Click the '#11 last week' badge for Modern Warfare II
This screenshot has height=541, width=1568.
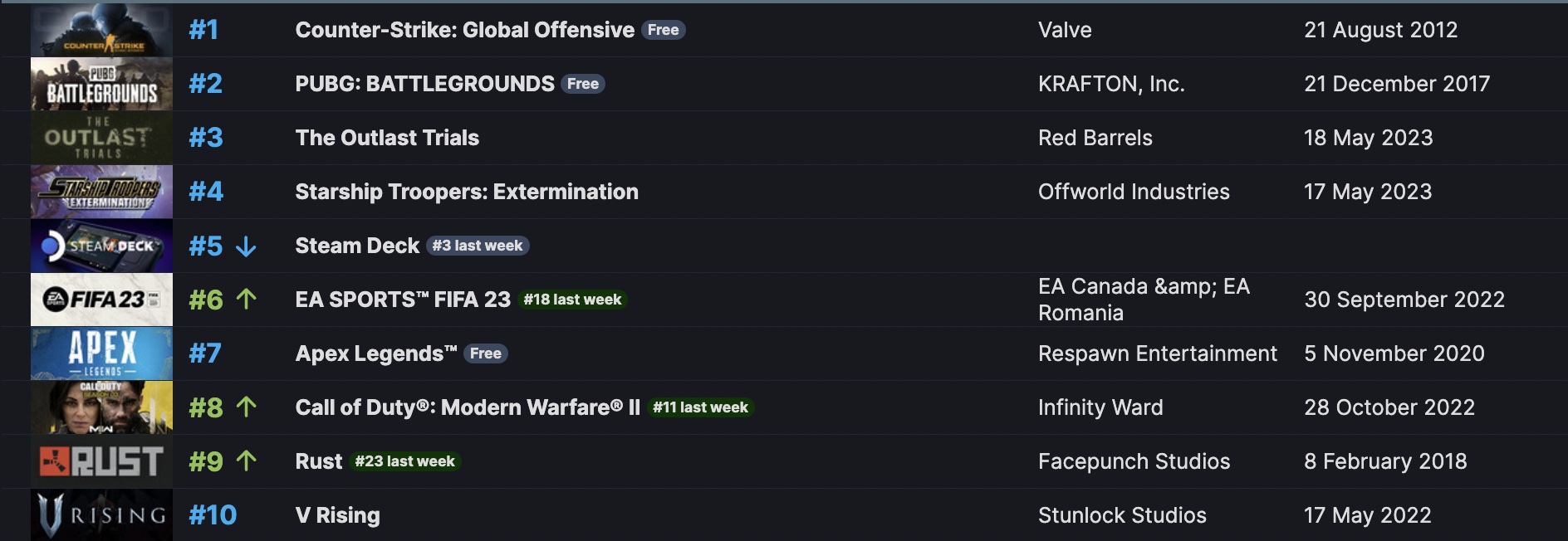coord(702,407)
